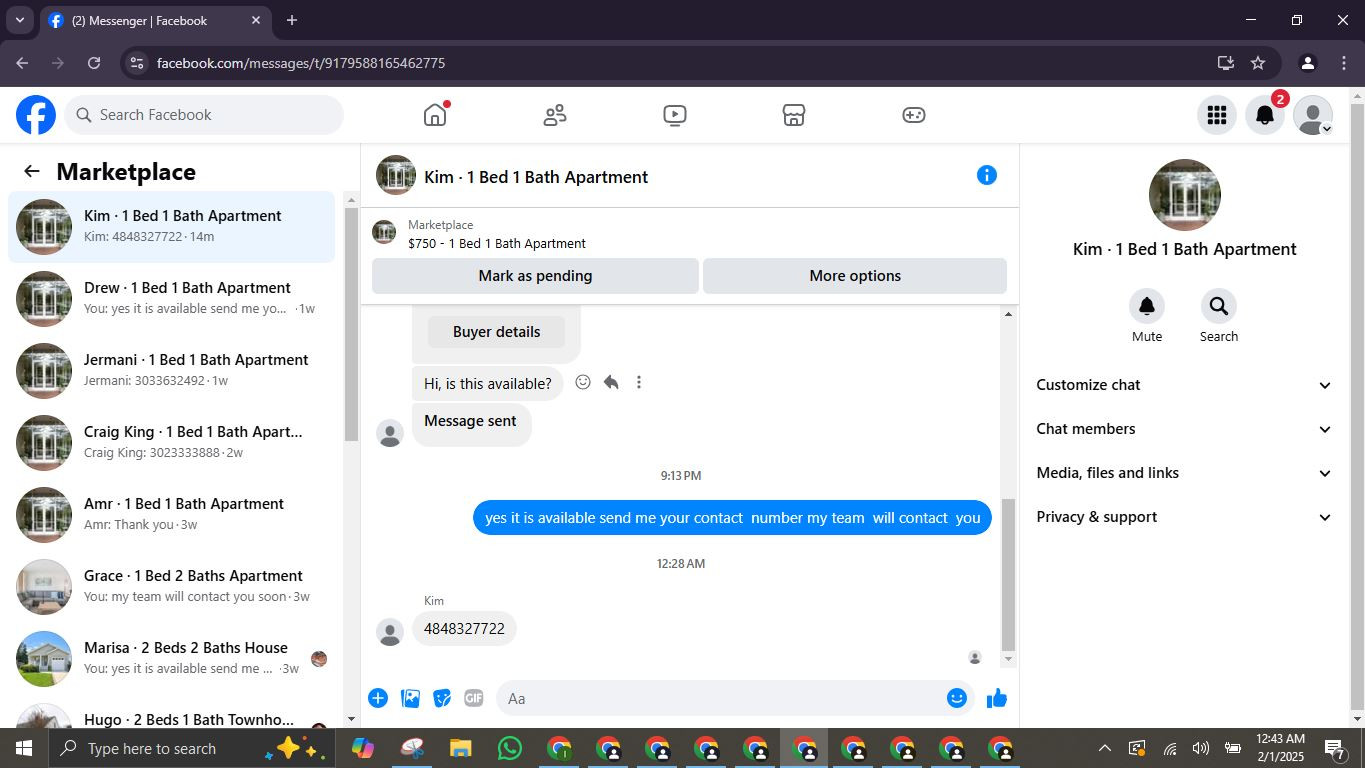Click the browser address bar URL
1365x768 pixels.
pos(301,63)
